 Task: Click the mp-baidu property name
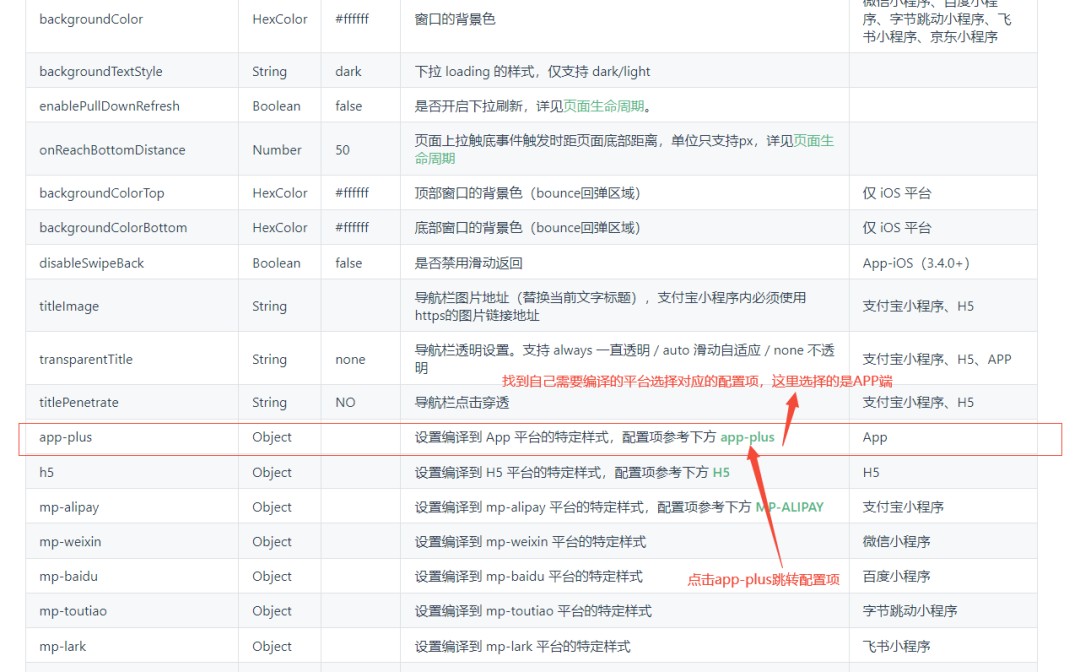[x=66, y=576]
